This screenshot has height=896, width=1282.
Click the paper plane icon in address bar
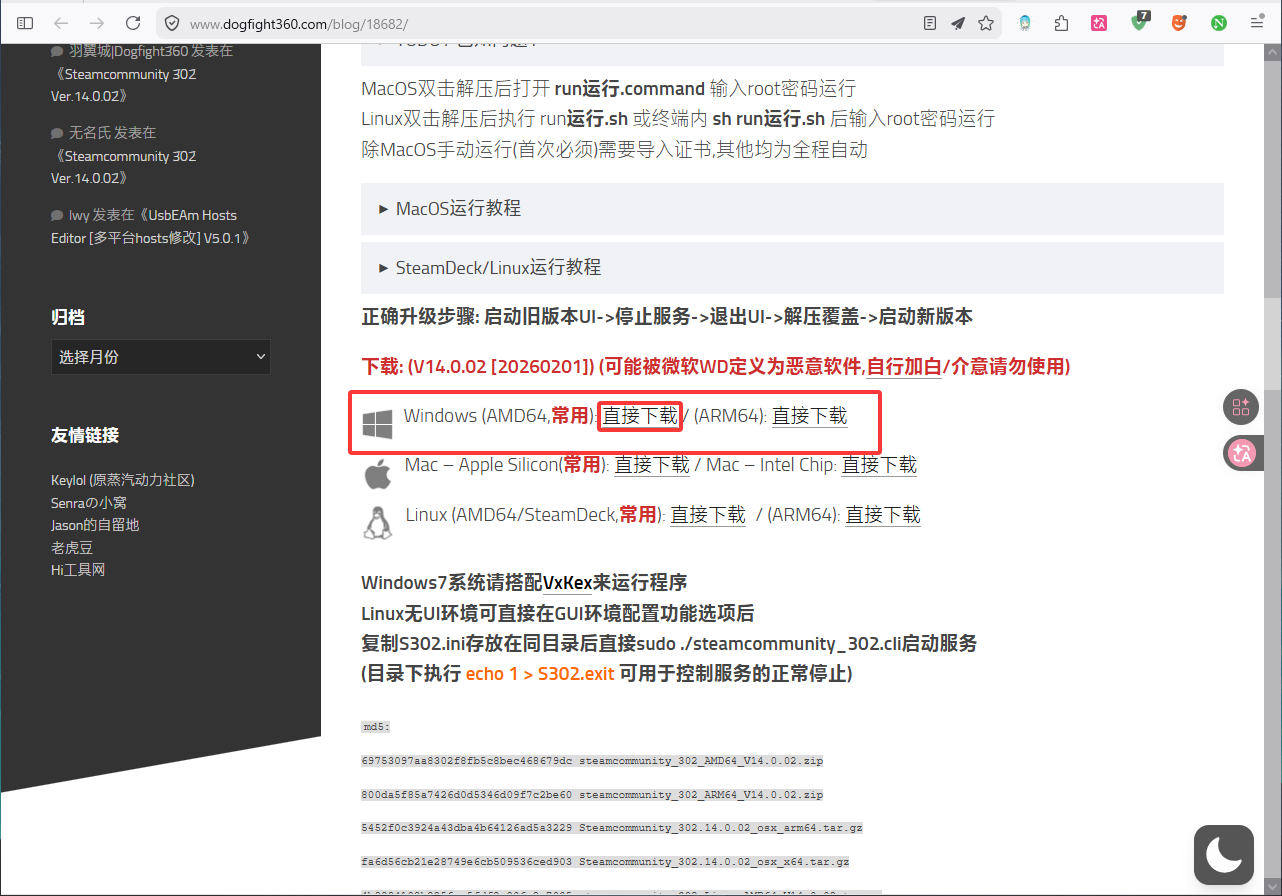958,23
